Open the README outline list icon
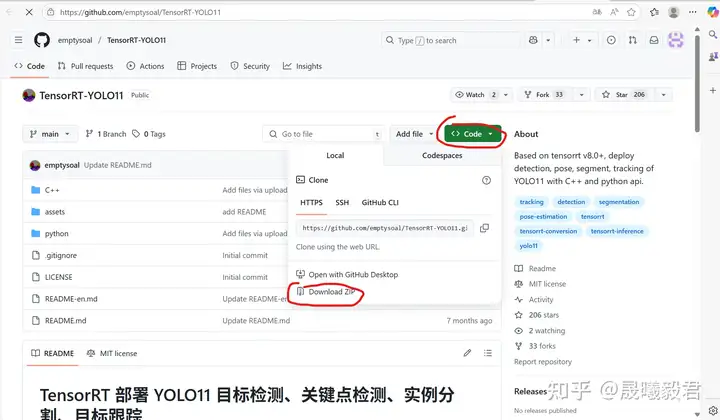720x420 pixels. (488, 353)
